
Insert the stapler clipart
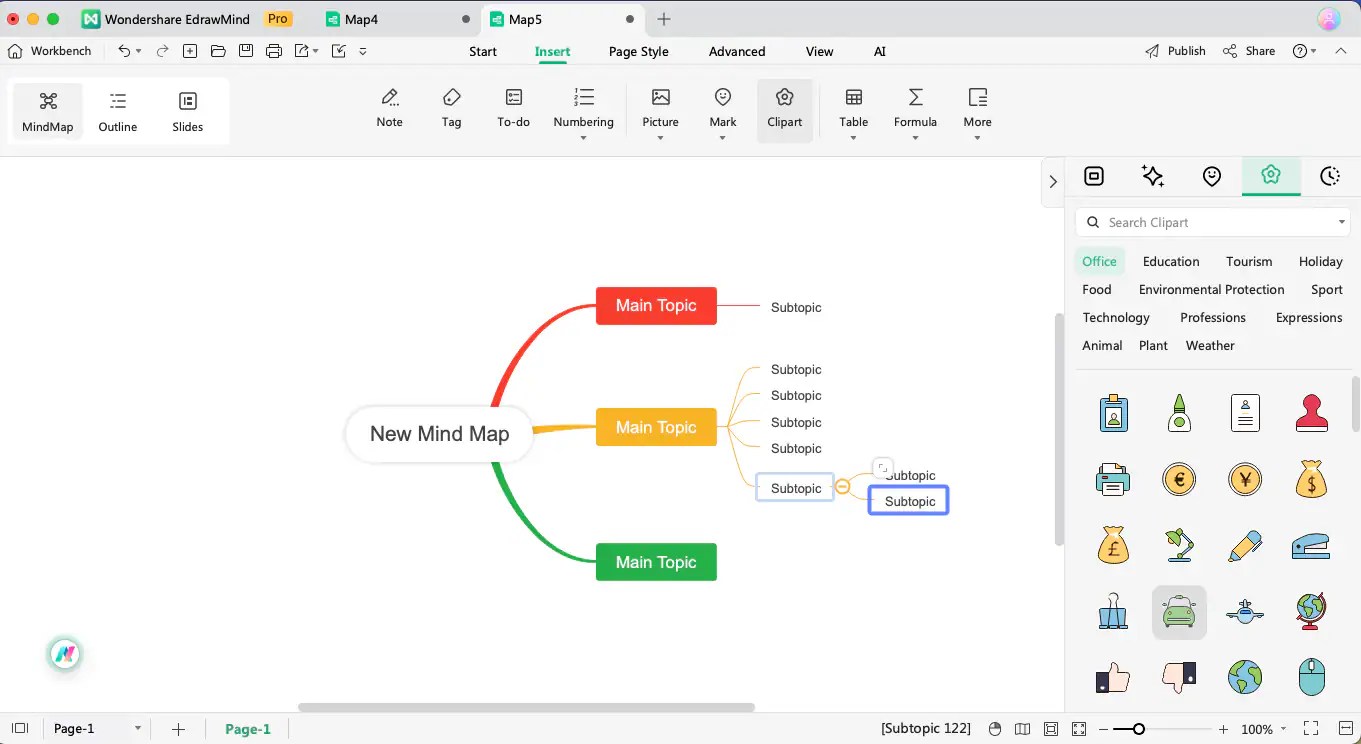(x=1311, y=546)
